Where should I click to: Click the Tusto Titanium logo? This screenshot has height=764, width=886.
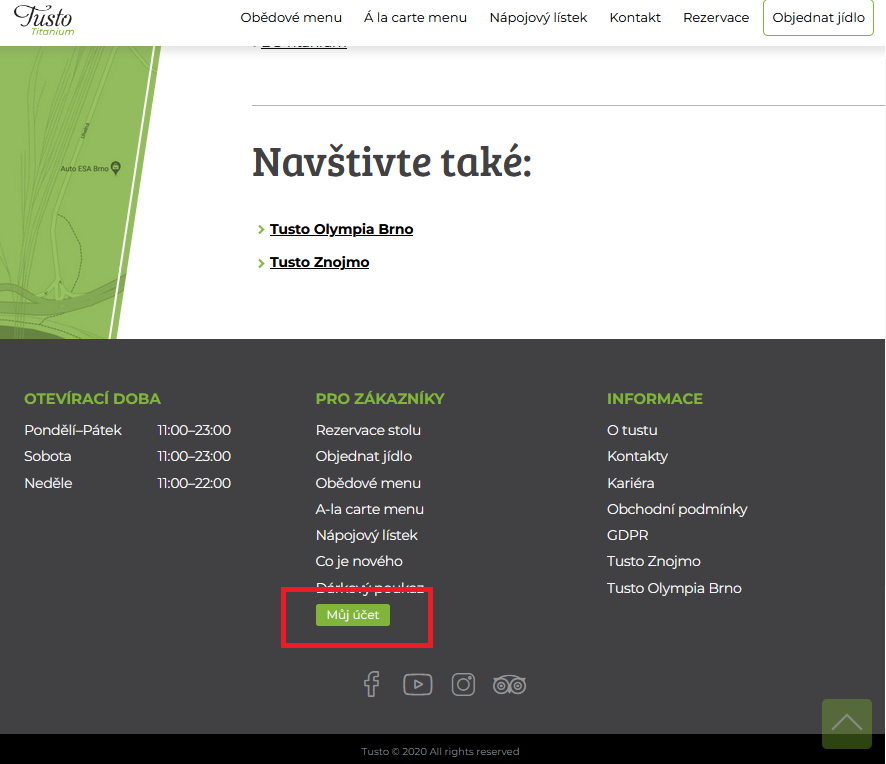(x=44, y=20)
